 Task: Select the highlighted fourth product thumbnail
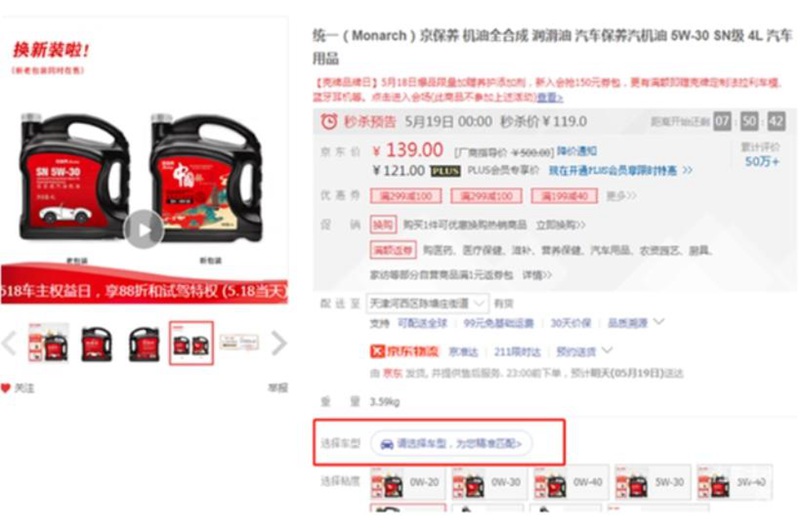[191, 343]
